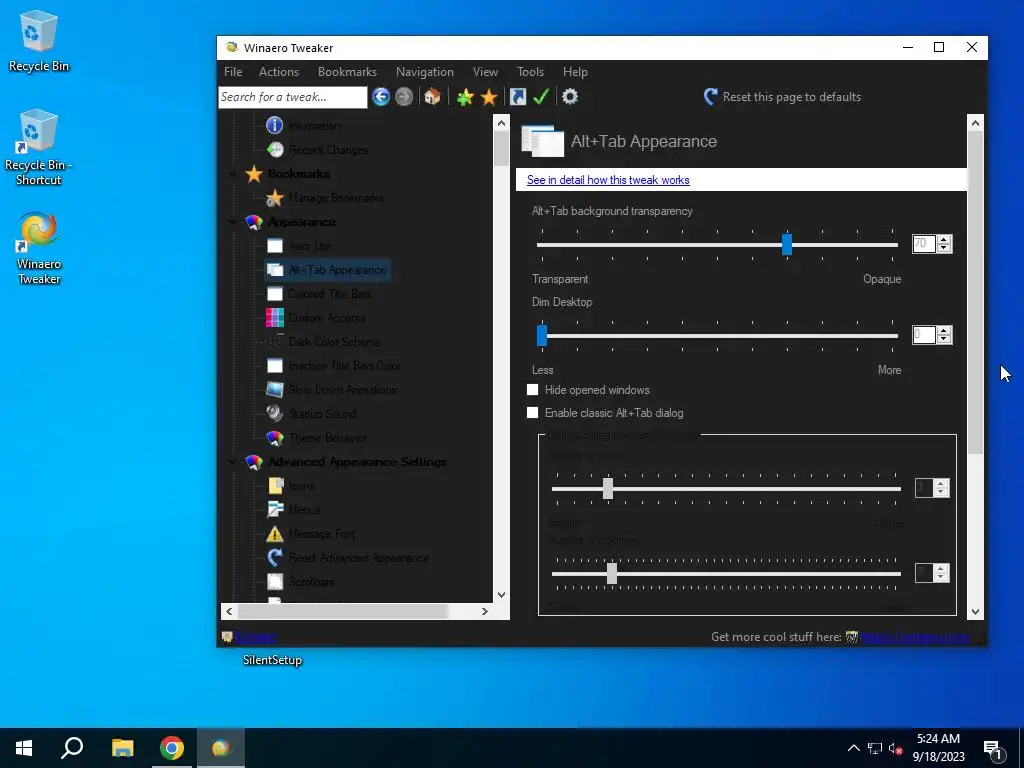Open the Actions menu

(279, 72)
